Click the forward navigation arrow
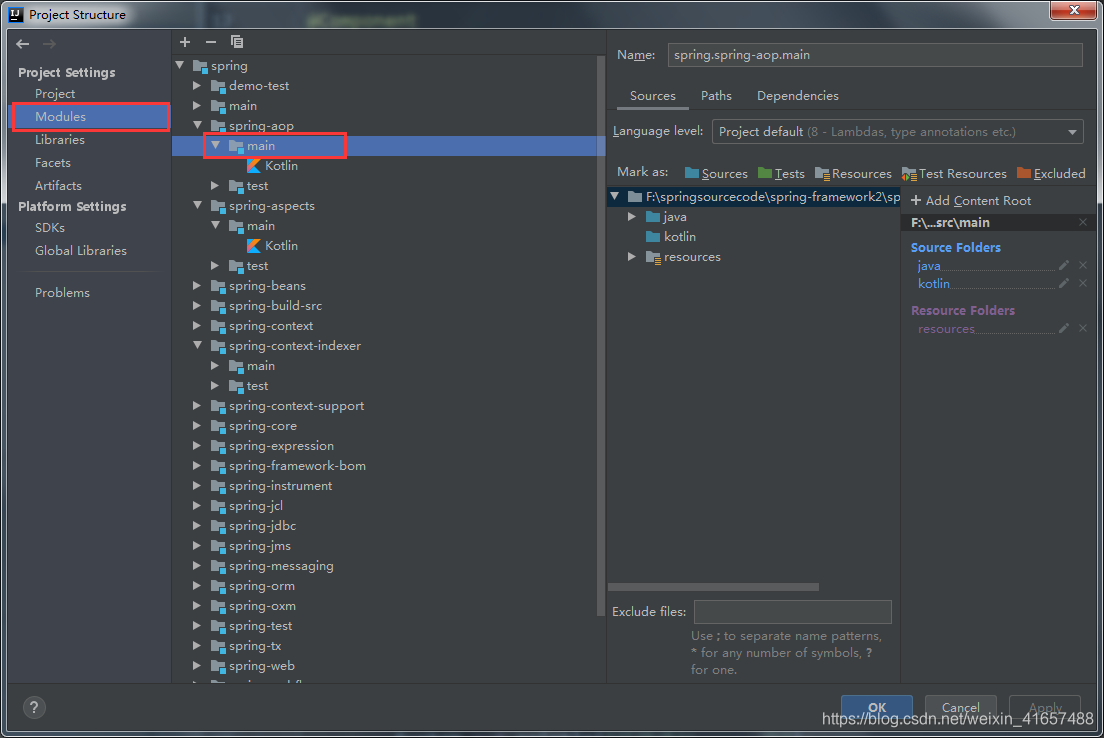 tap(49, 44)
